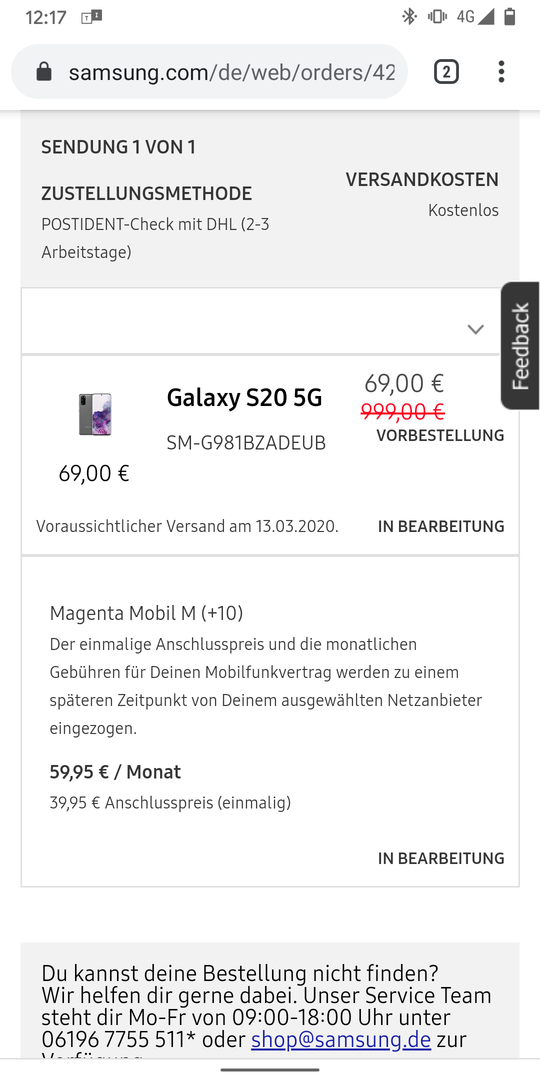The height and width of the screenshot is (1080, 540).
Task: Tap the VORBESTELLUNG label
Action: [x=440, y=435]
